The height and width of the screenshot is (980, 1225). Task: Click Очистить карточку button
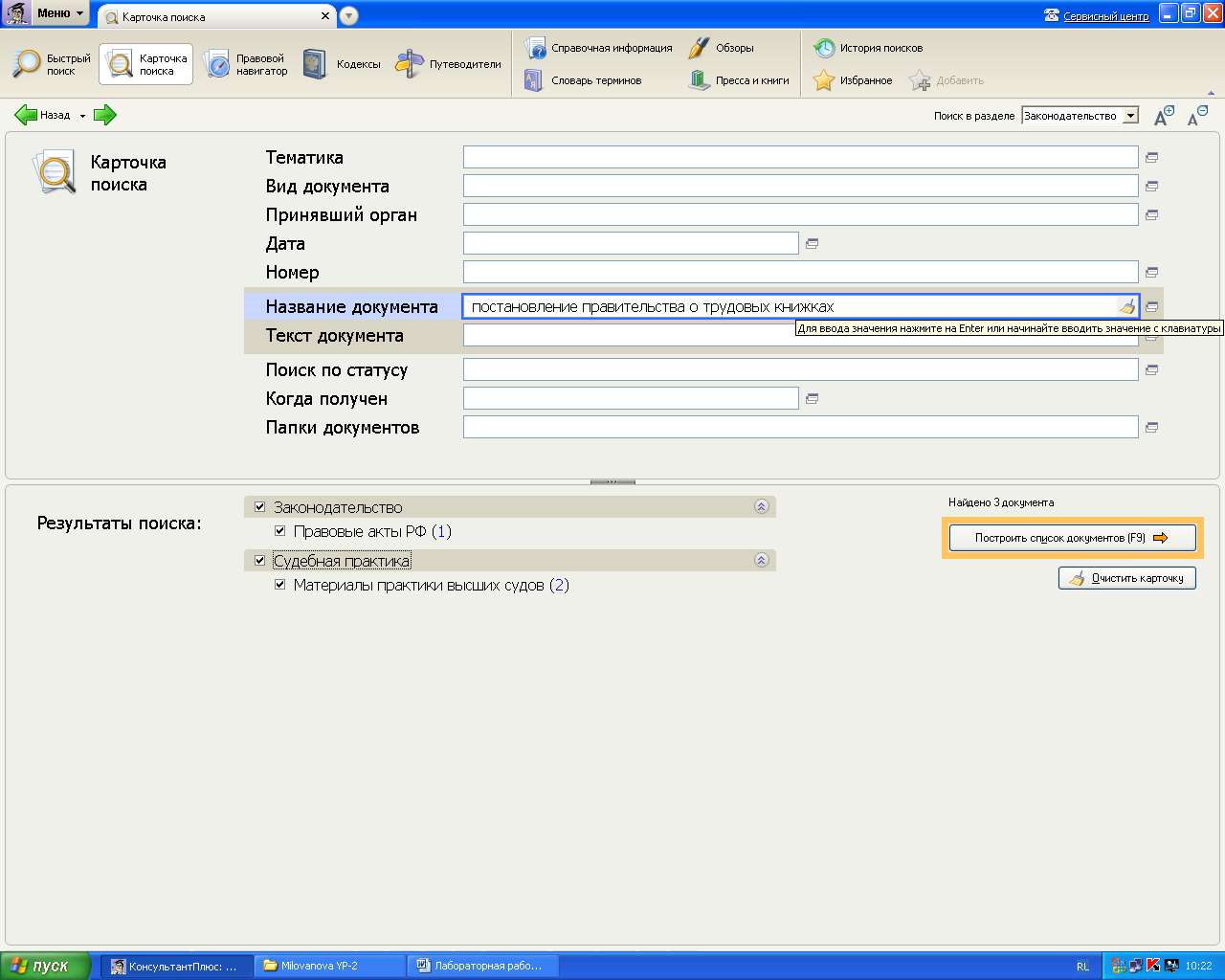pyautogui.click(x=1126, y=578)
